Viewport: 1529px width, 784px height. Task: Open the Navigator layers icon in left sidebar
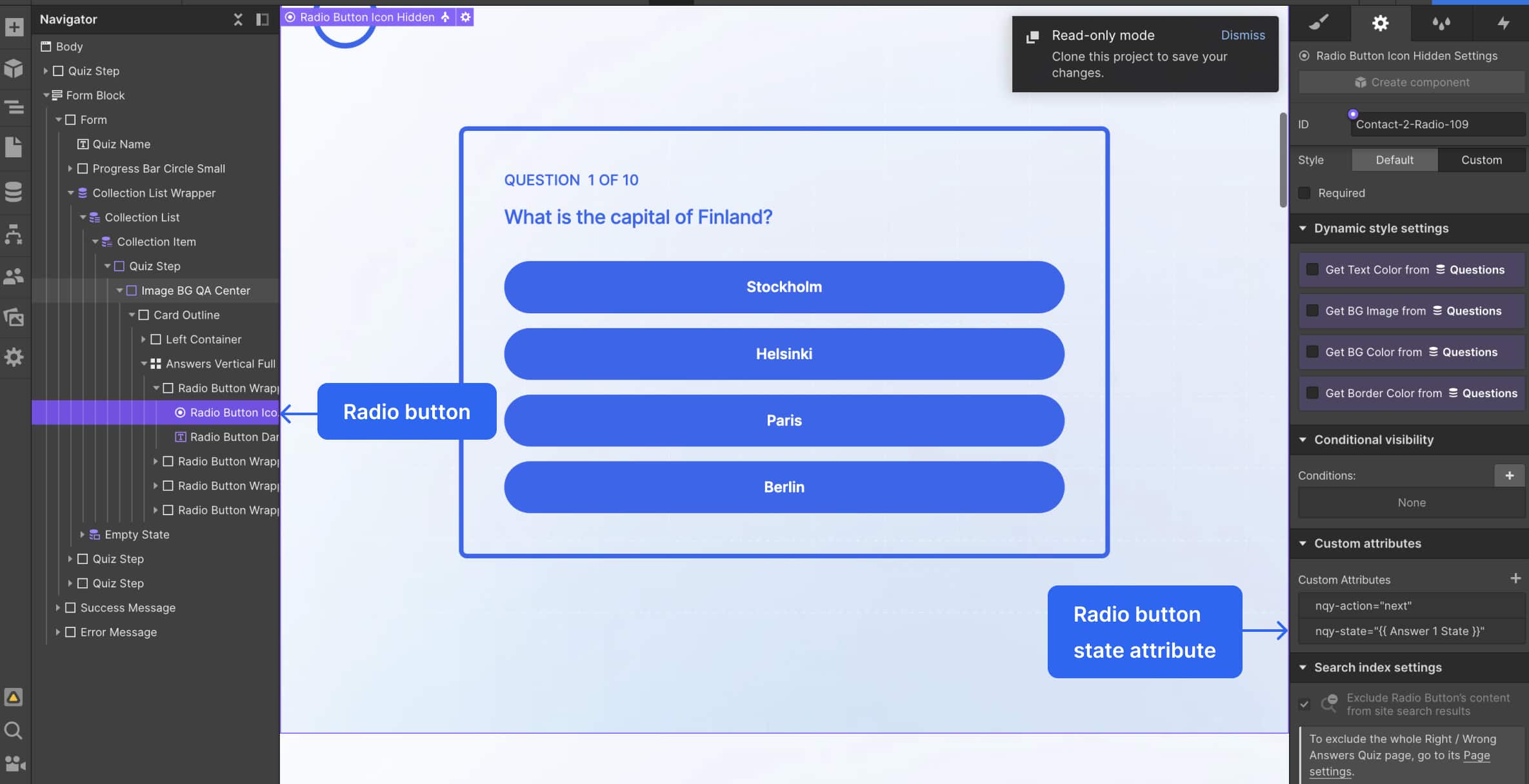click(x=14, y=107)
